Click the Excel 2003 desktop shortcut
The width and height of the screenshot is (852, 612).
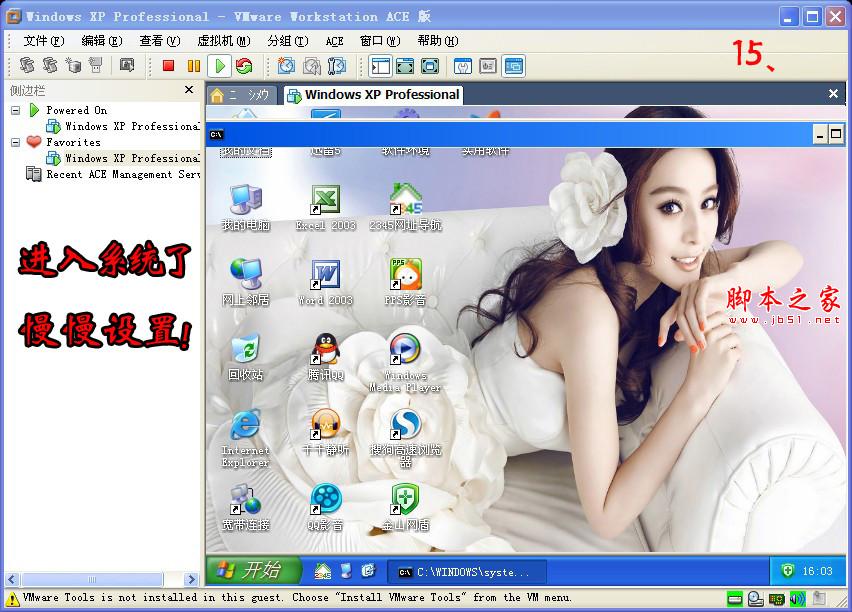click(325, 207)
